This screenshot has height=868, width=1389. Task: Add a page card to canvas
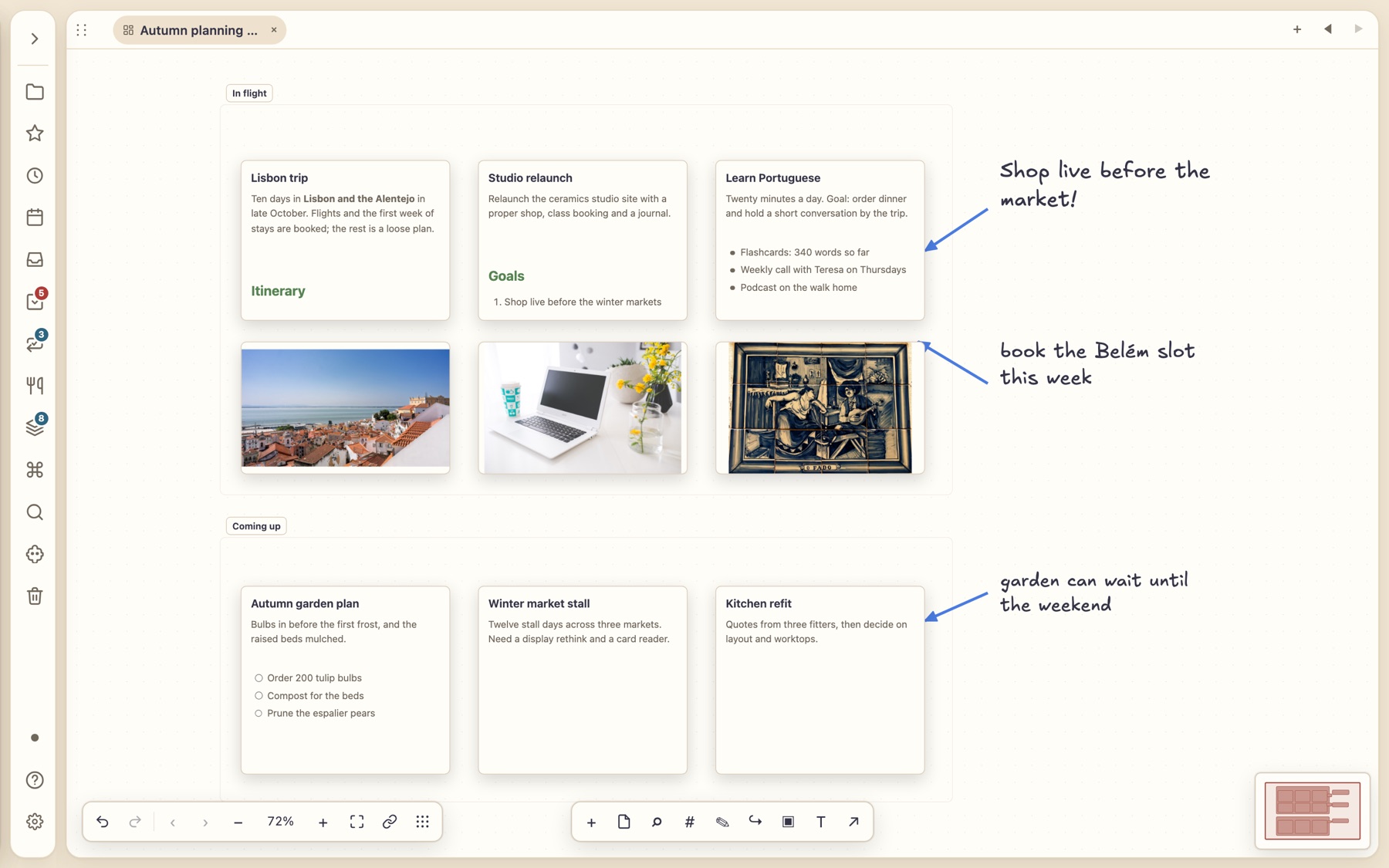(x=624, y=822)
